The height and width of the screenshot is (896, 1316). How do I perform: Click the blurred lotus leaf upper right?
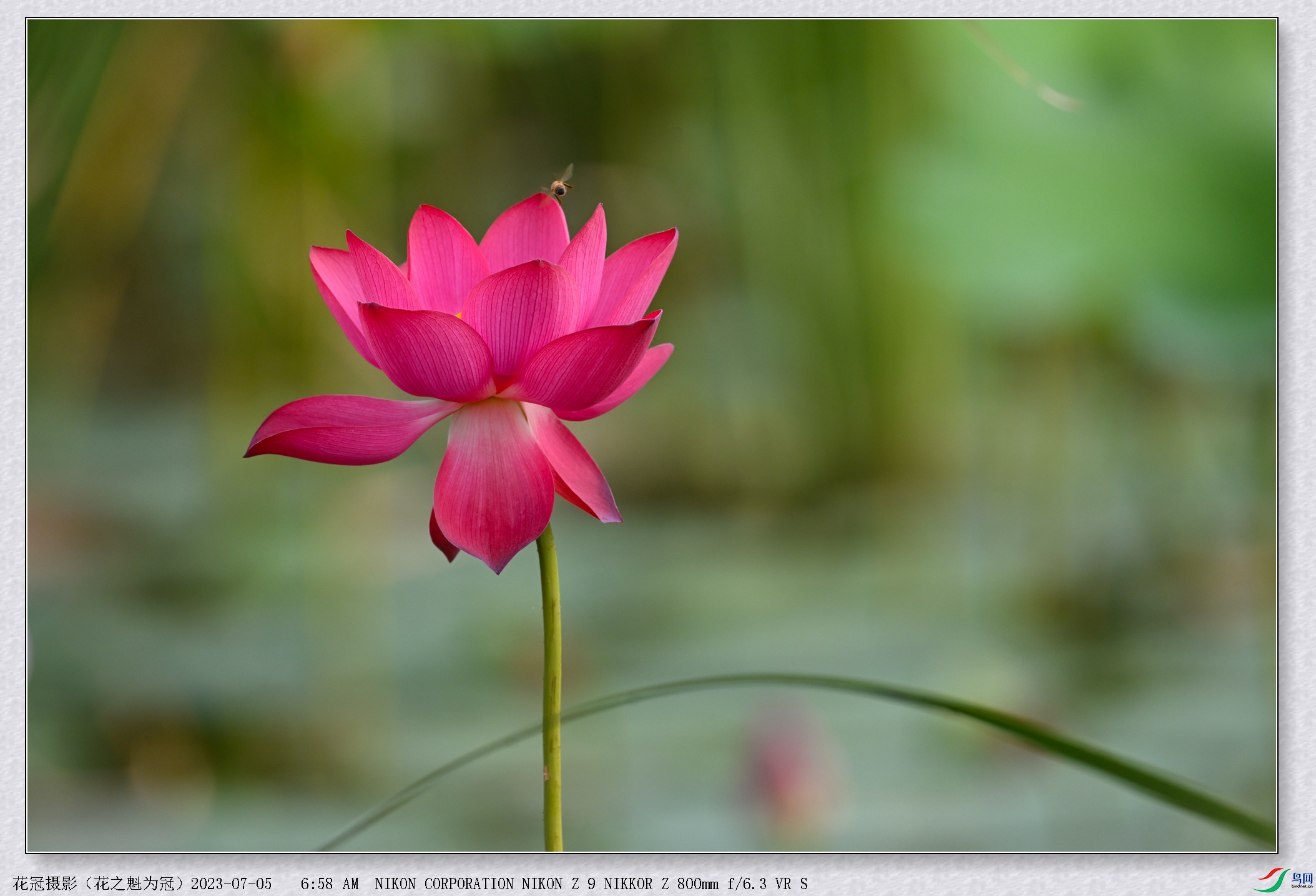tap(1061, 206)
